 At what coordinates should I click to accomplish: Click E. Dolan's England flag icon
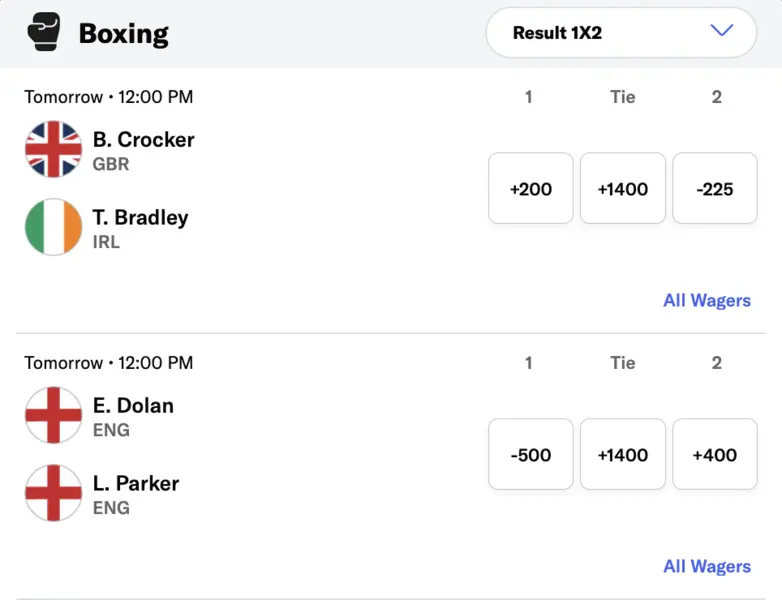(53, 416)
